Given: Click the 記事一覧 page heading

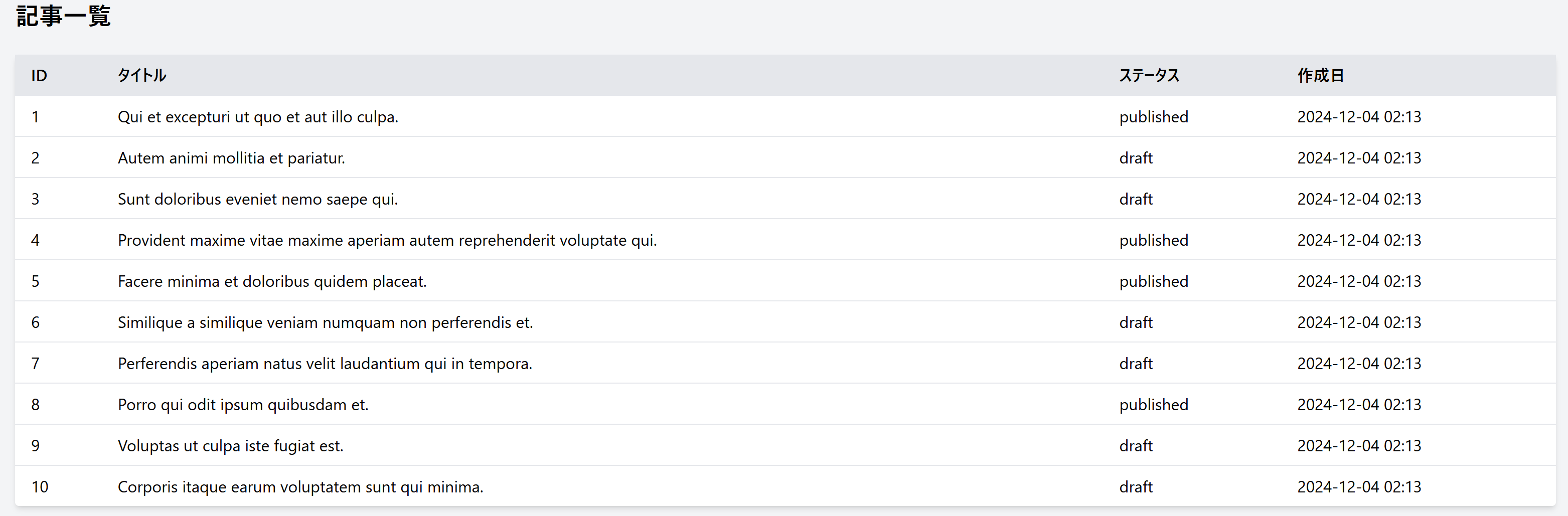Looking at the screenshot, I should pos(63,17).
